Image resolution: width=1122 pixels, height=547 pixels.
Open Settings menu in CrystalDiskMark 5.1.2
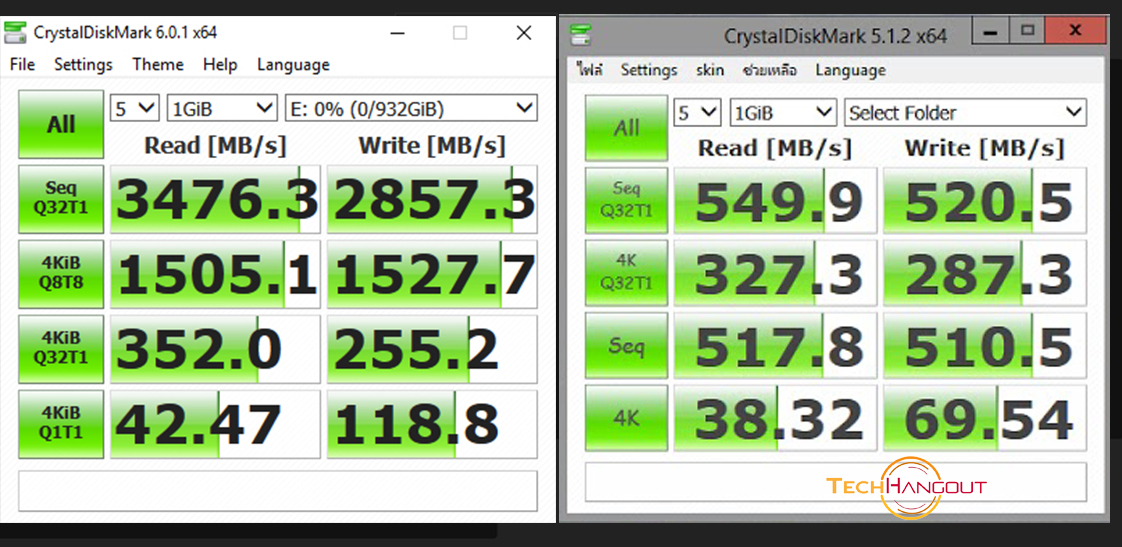(649, 70)
